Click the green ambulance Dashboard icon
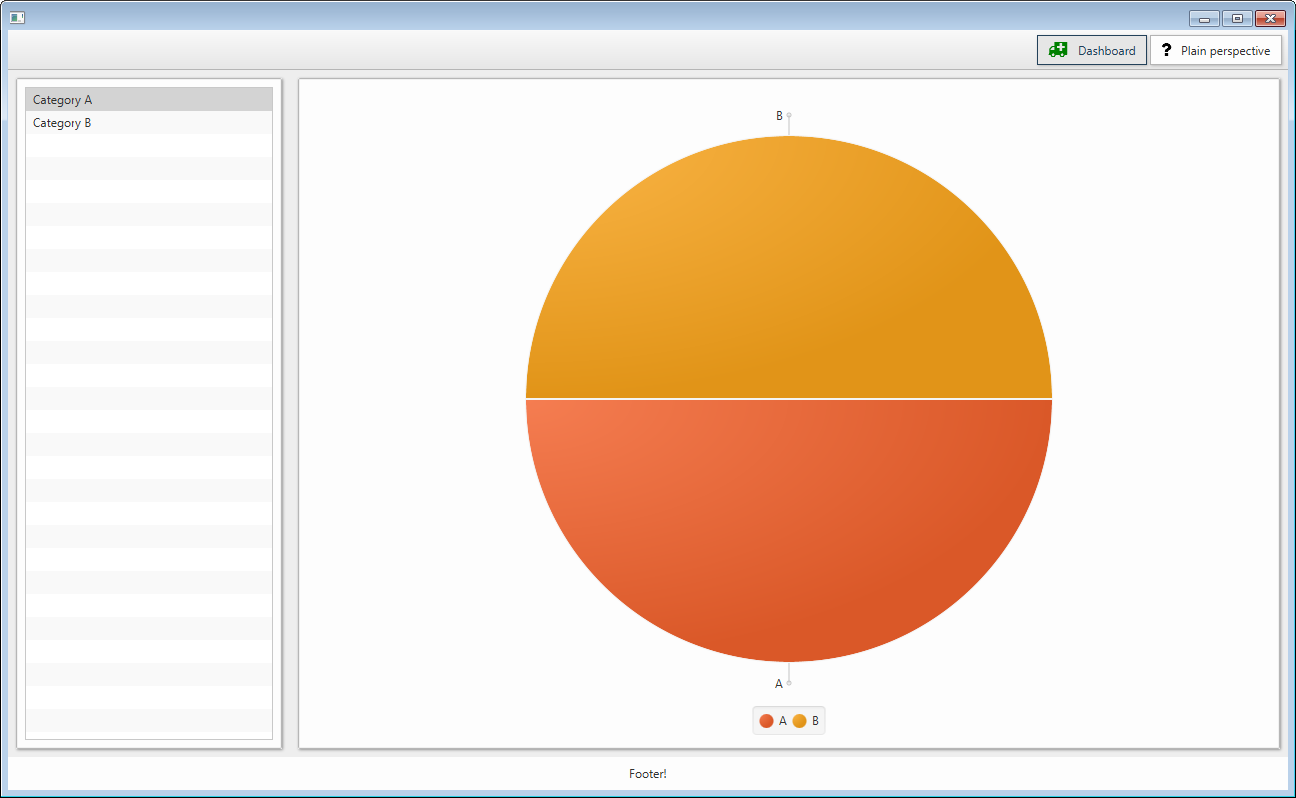The width and height of the screenshot is (1296, 798). 1058,50
